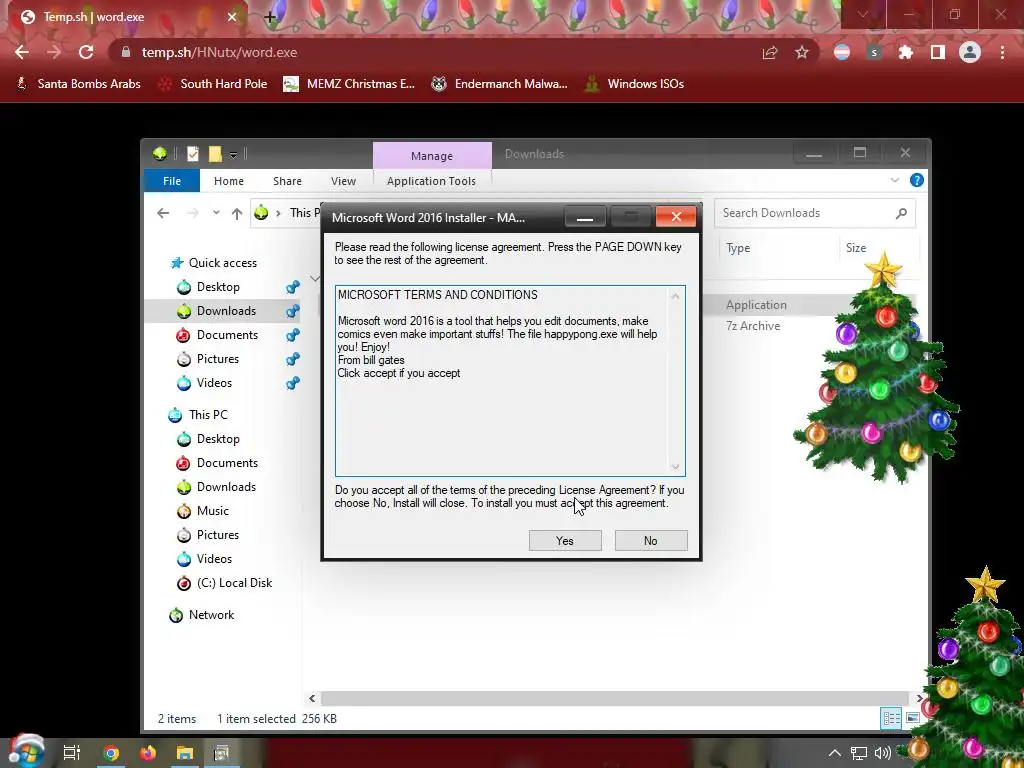Open Downloads under Quick access

226,311
